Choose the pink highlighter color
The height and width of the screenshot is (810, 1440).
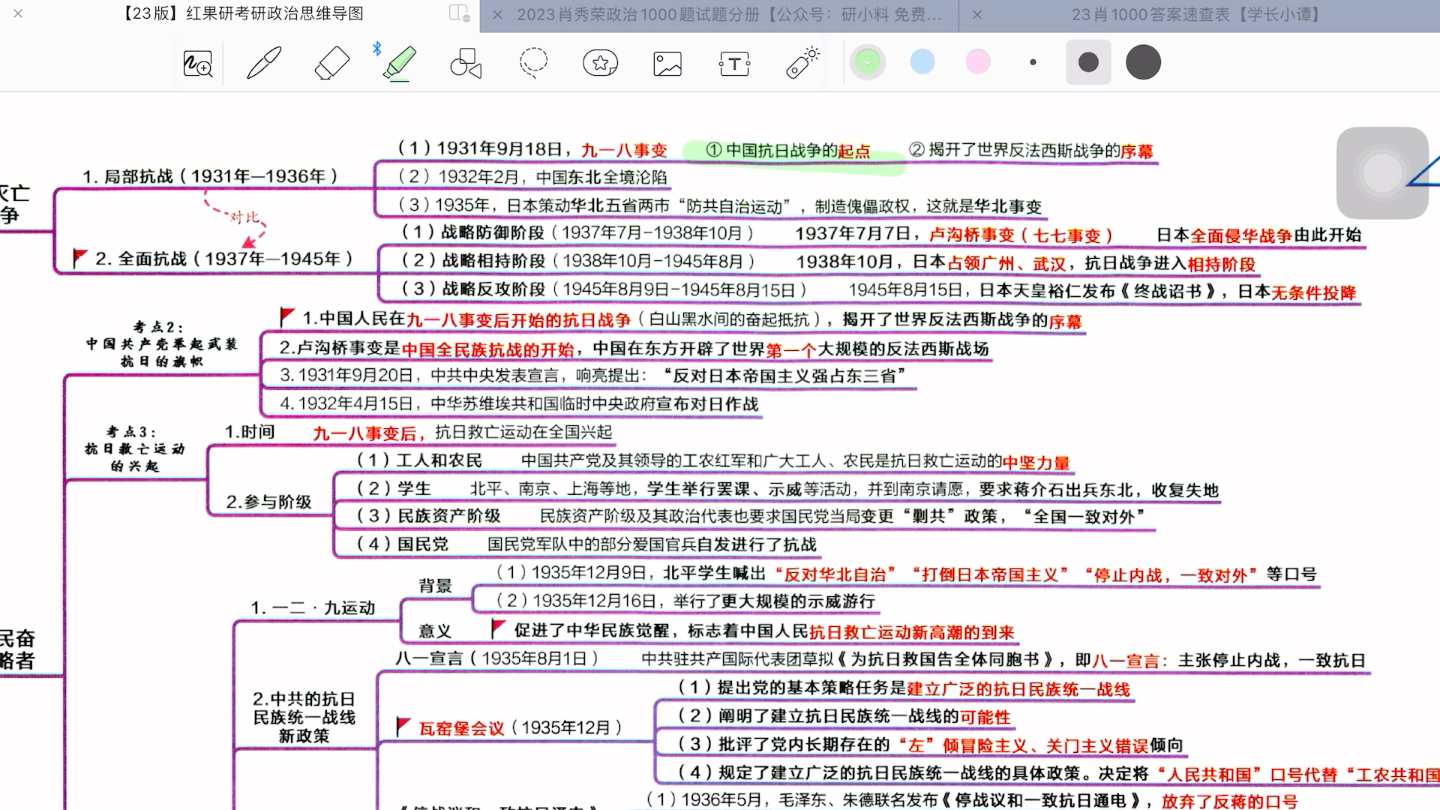pyautogui.click(x=978, y=62)
